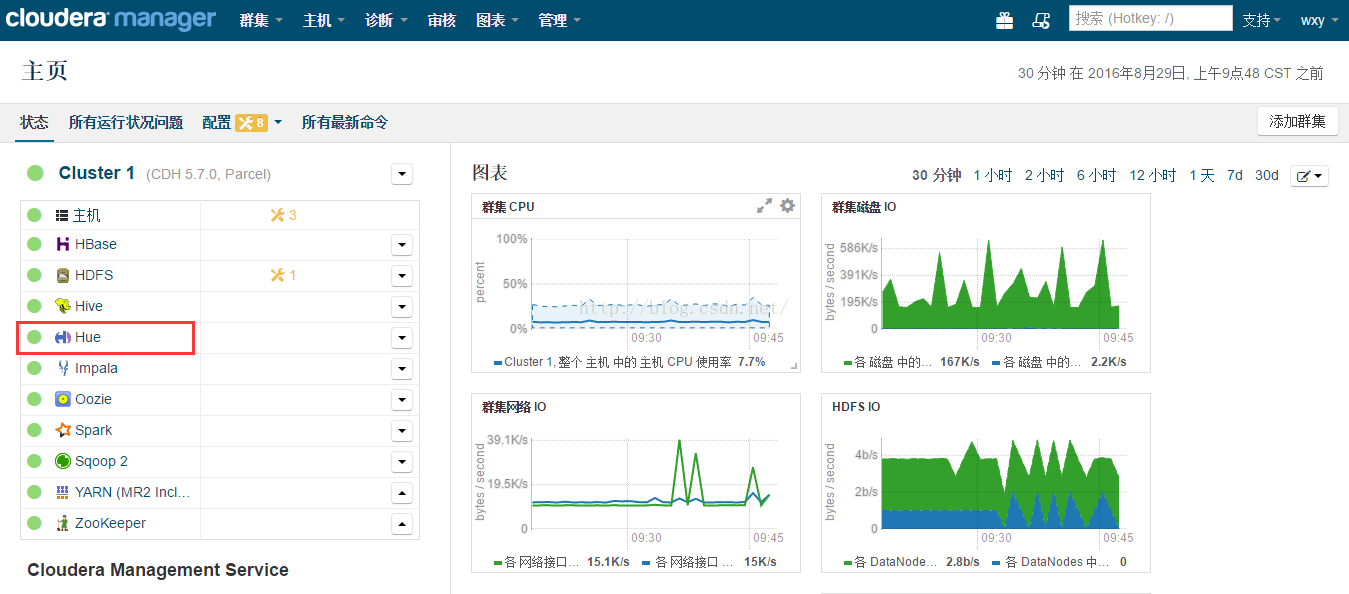Click the Sqoop 2 service icon
Viewport: 1349px width, 594px height.
[63, 461]
